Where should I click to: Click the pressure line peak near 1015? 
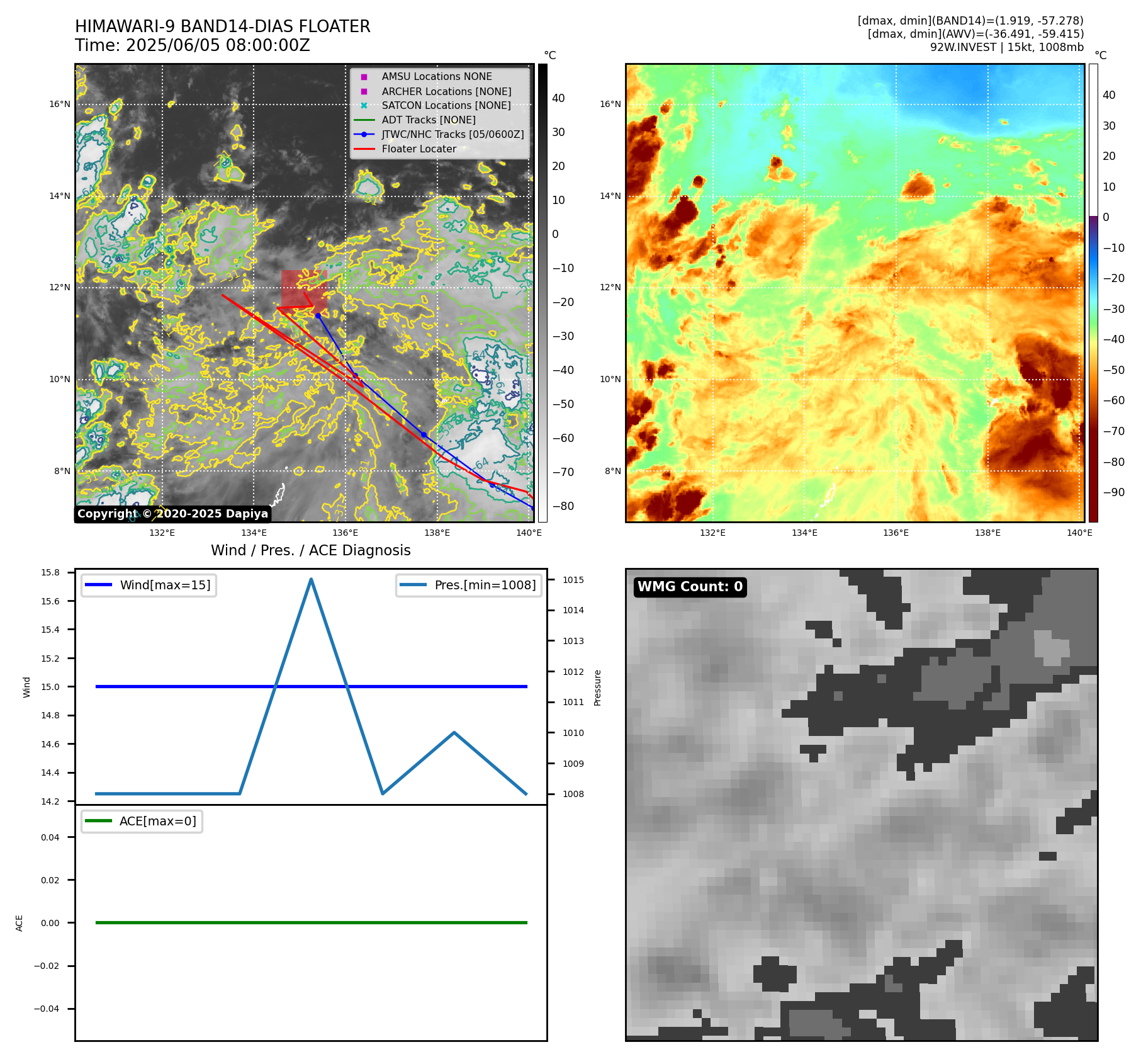(311, 579)
